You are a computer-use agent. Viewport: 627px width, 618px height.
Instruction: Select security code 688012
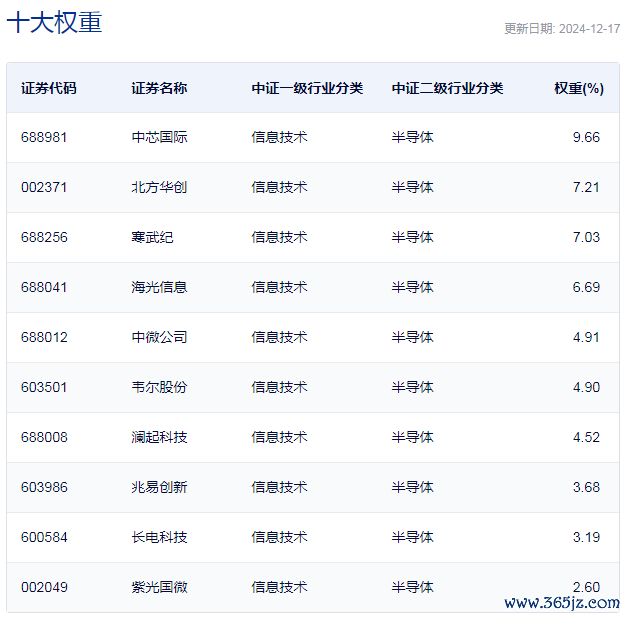click(44, 337)
